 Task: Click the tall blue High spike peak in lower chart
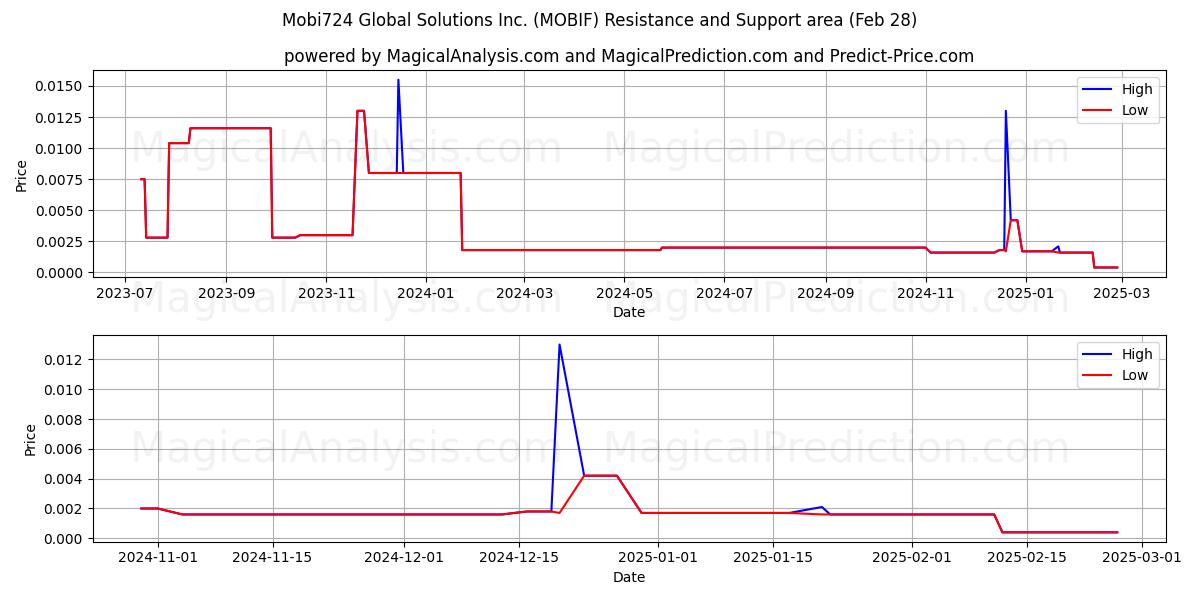559,345
